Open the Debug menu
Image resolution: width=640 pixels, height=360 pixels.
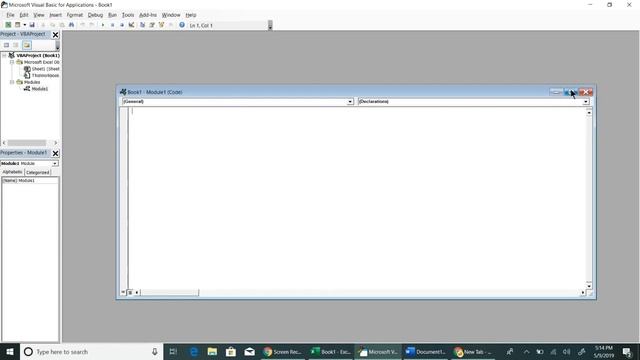(x=95, y=15)
